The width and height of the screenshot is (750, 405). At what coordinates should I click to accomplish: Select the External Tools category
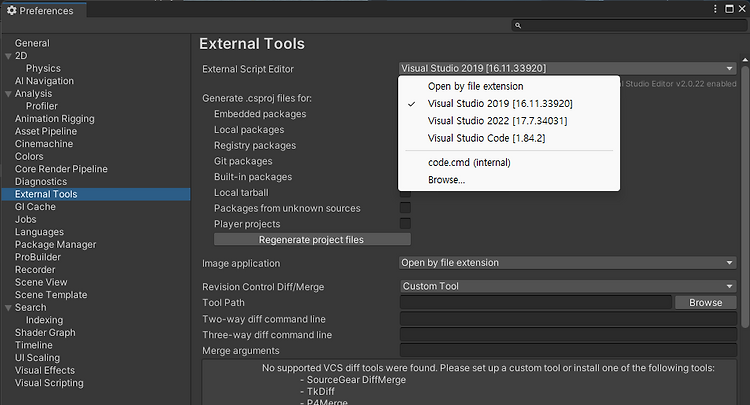96,194
